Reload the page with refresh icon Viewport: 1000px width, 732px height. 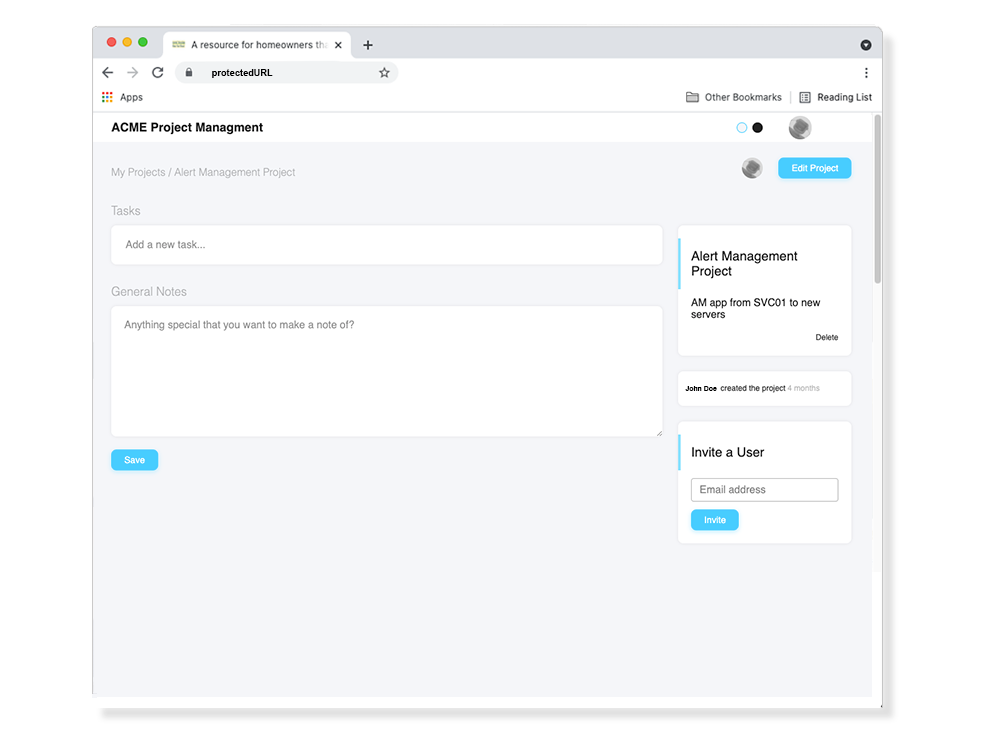(158, 73)
